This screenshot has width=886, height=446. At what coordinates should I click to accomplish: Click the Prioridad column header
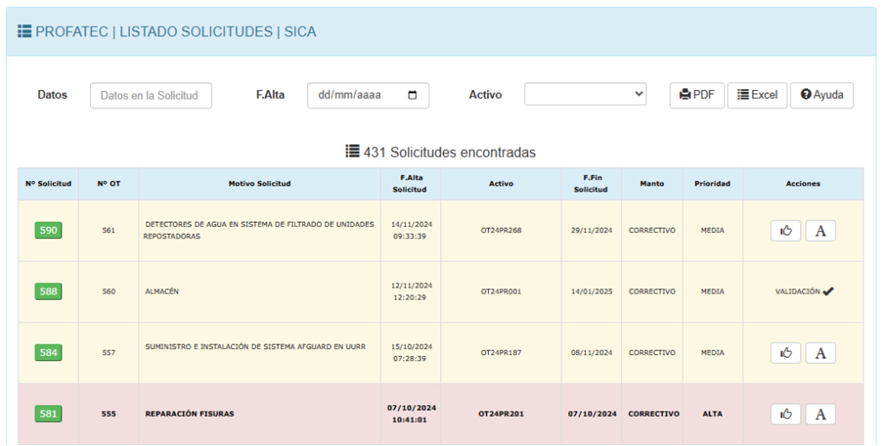pyautogui.click(x=712, y=184)
